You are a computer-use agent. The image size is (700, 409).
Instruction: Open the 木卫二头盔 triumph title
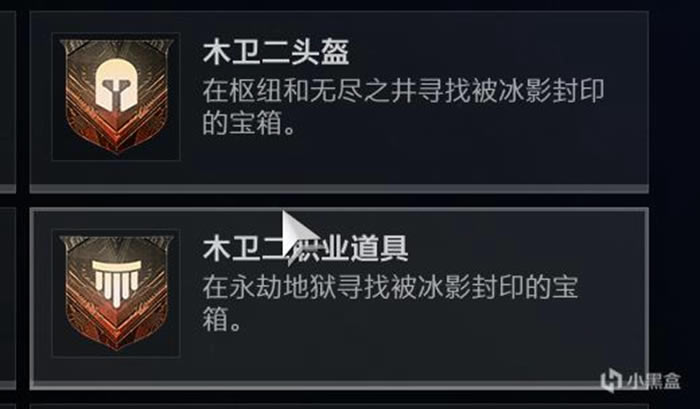(x=275, y=52)
